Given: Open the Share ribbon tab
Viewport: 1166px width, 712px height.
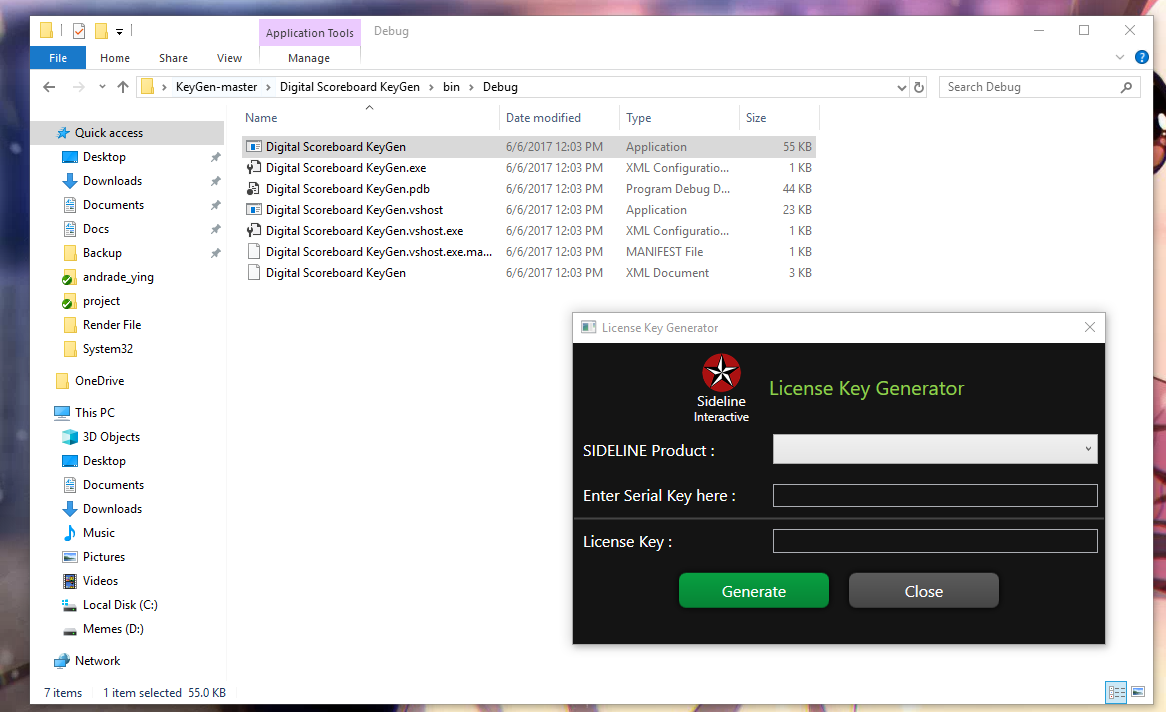Looking at the screenshot, I should point(173,58).
